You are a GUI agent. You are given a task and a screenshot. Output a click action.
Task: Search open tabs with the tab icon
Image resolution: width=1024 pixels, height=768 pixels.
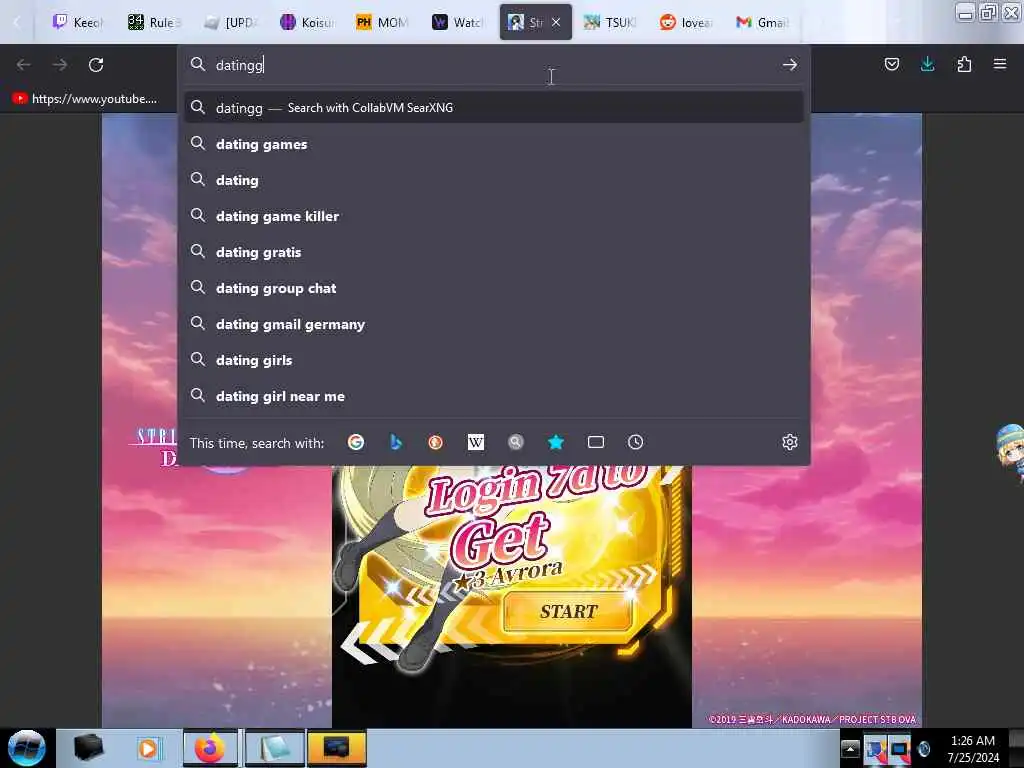tap(596, 442)
